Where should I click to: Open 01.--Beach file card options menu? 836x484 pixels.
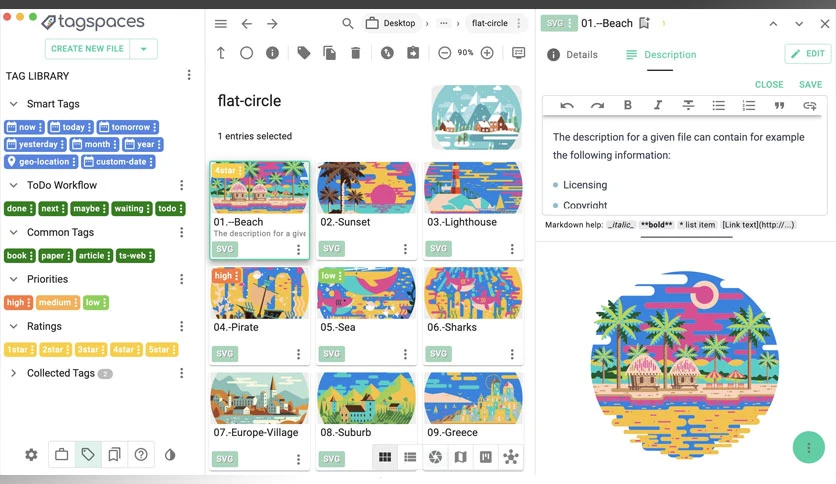coord(299,249)
